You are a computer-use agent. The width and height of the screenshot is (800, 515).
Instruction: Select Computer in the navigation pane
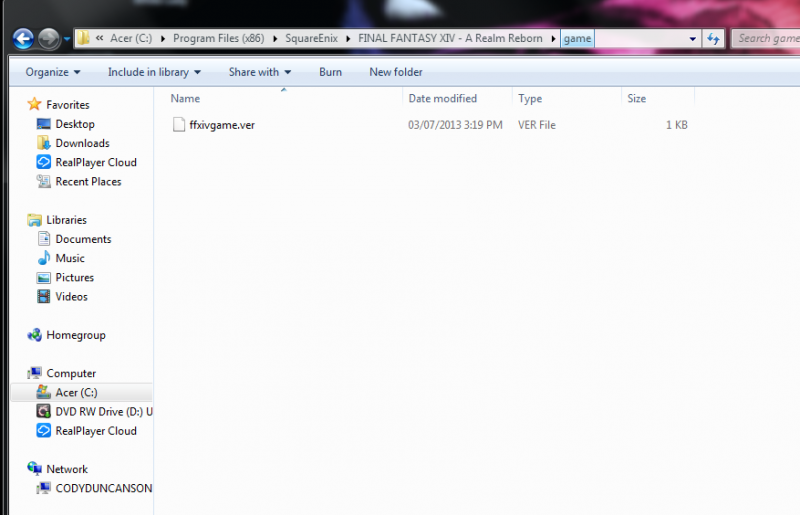(71, 374)
